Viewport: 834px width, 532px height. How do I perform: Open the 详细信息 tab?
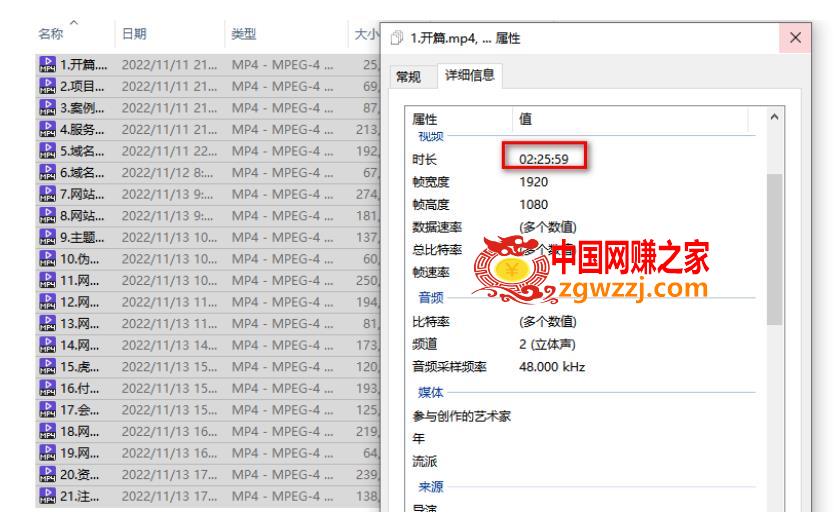(x=470, y=75)
